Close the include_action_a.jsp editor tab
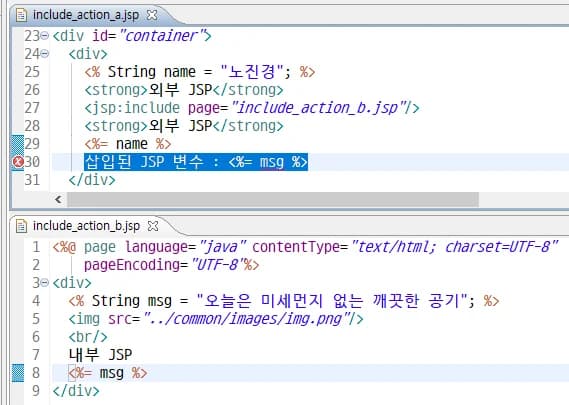This screenshot has height=405, width=569. 152,15
